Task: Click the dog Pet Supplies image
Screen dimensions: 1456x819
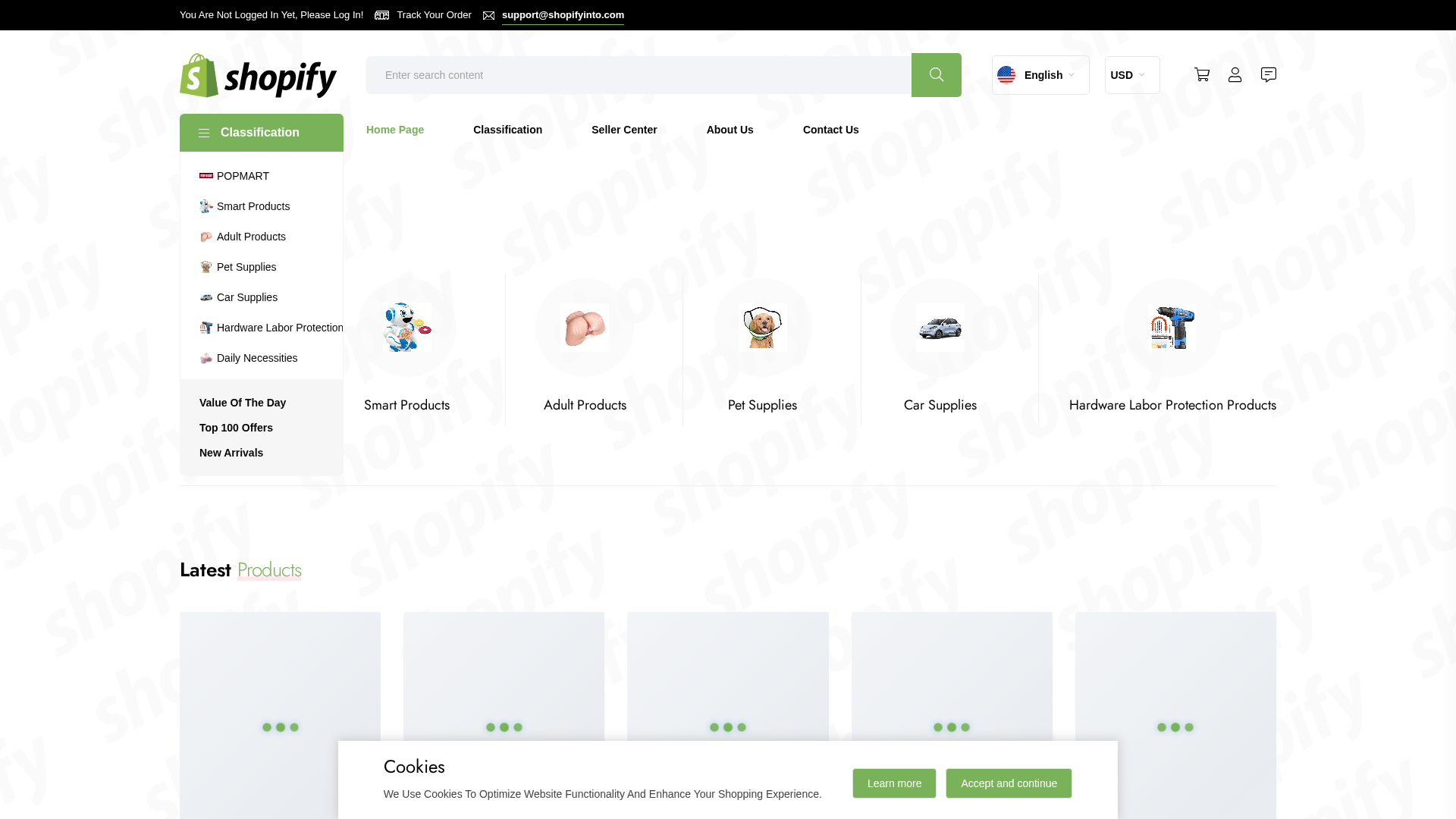Action: coord(763,328)
